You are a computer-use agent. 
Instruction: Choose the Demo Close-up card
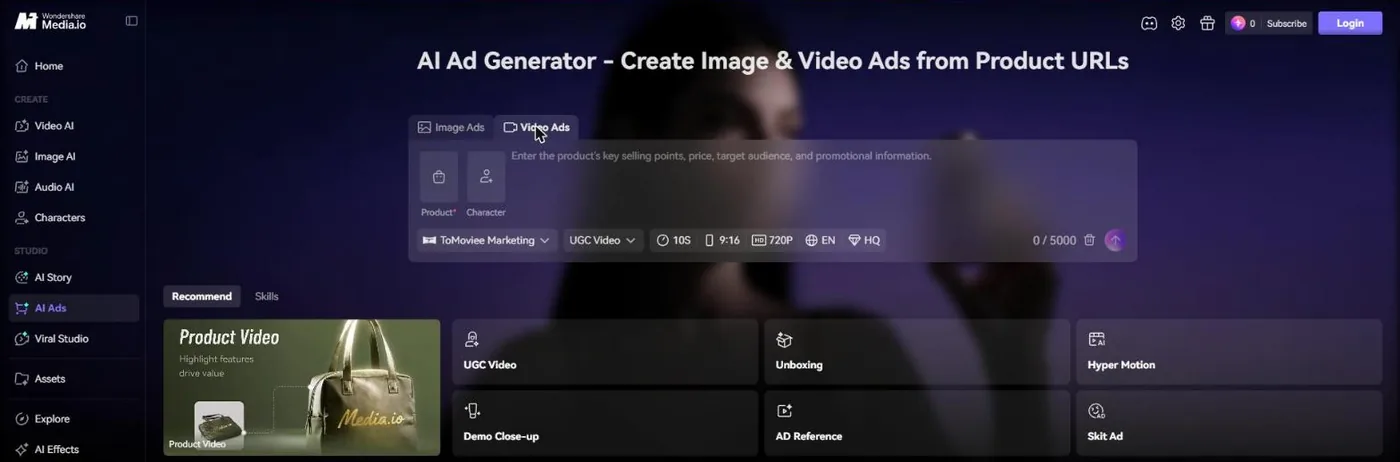604,423
